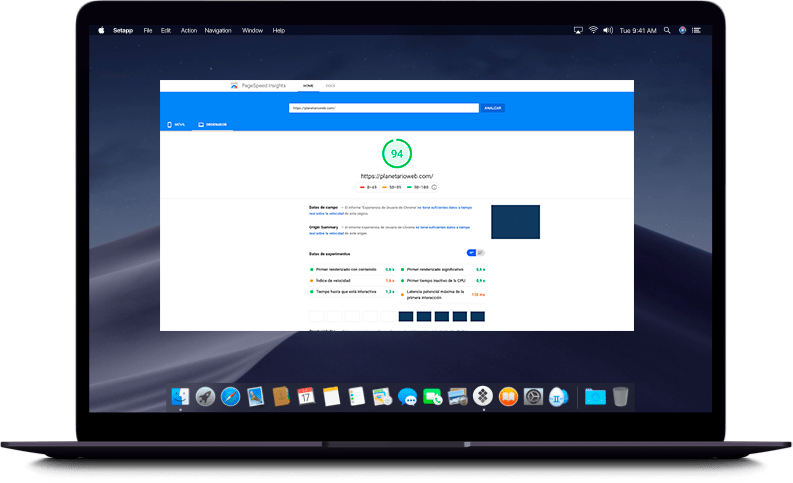The height and width of the screenshot is (483, 793).
Task: Switch to the MÓVIL tab
Action: point(177,124)
